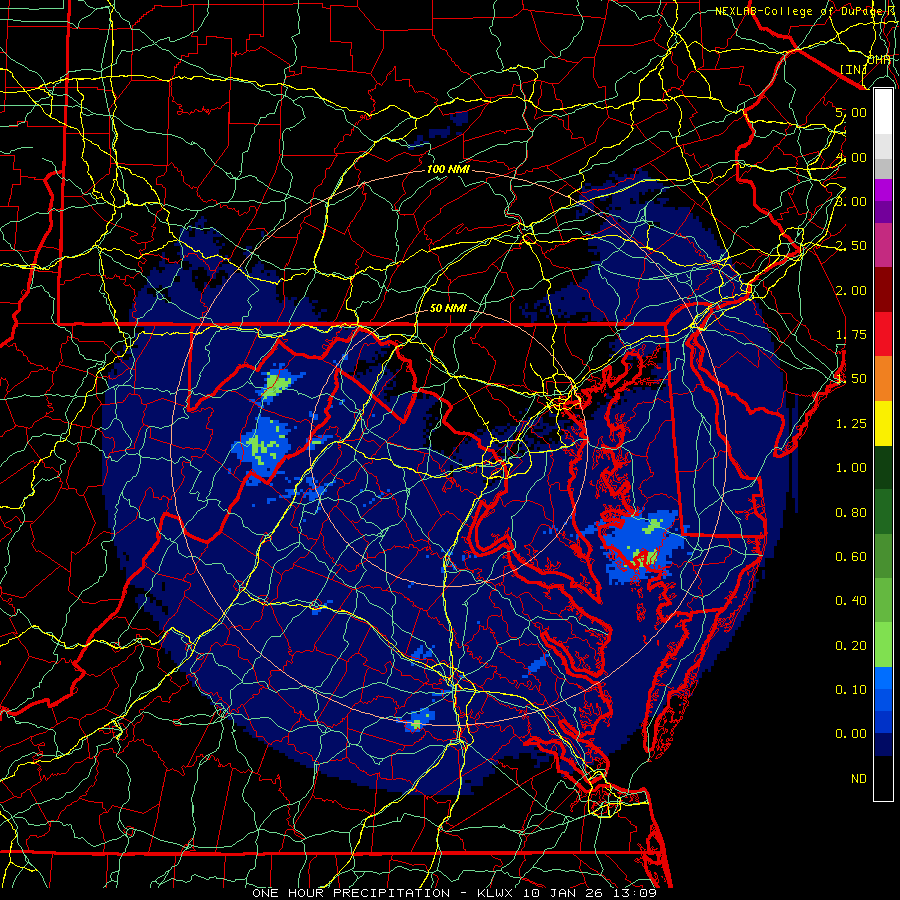Click the "100 NMI" range ring label

pyautogui.click(x=448, y=169)
